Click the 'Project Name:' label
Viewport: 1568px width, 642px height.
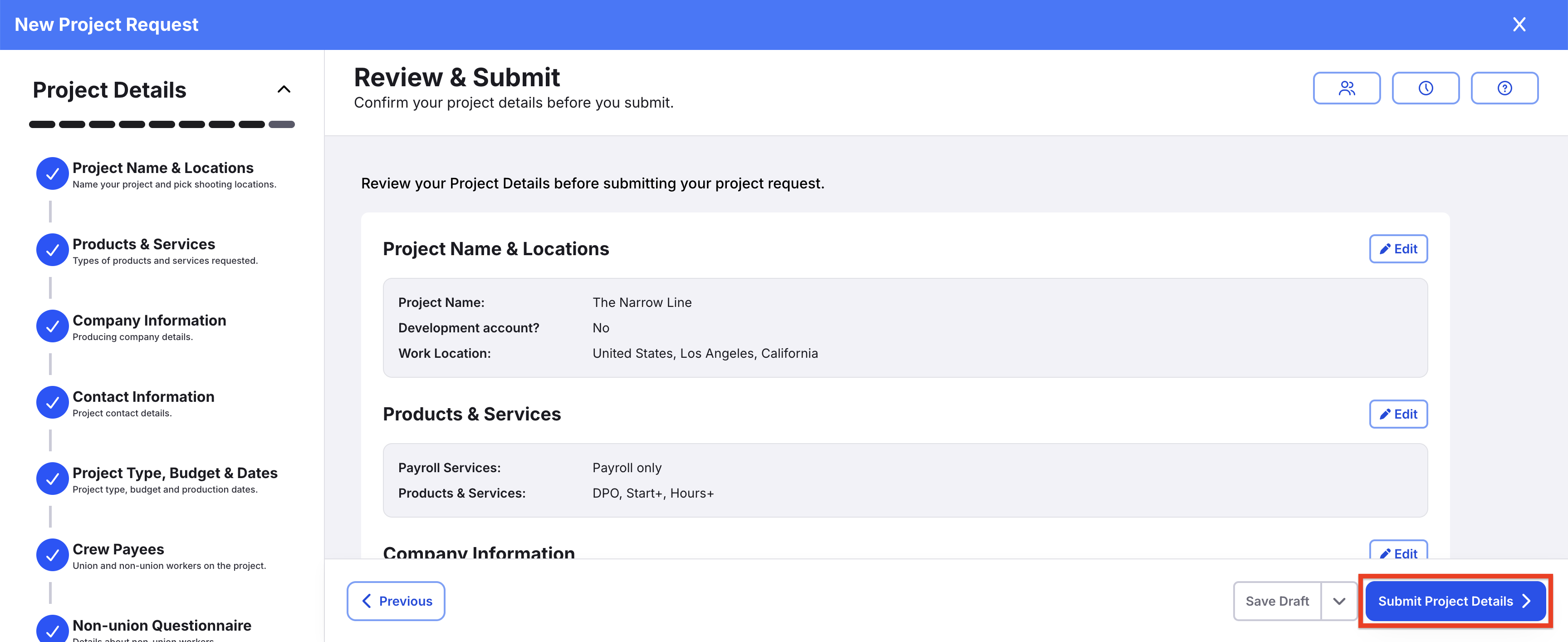(x=441, y=303)
